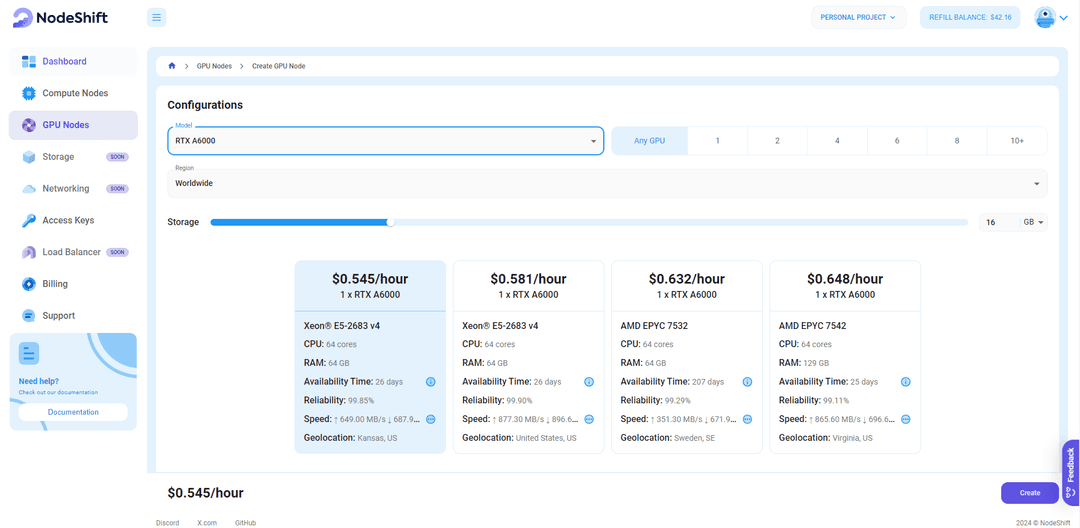Viewport: 1080px width, 528px height.
Task: Click the NodeShift logo
Action: coord(60,18)
